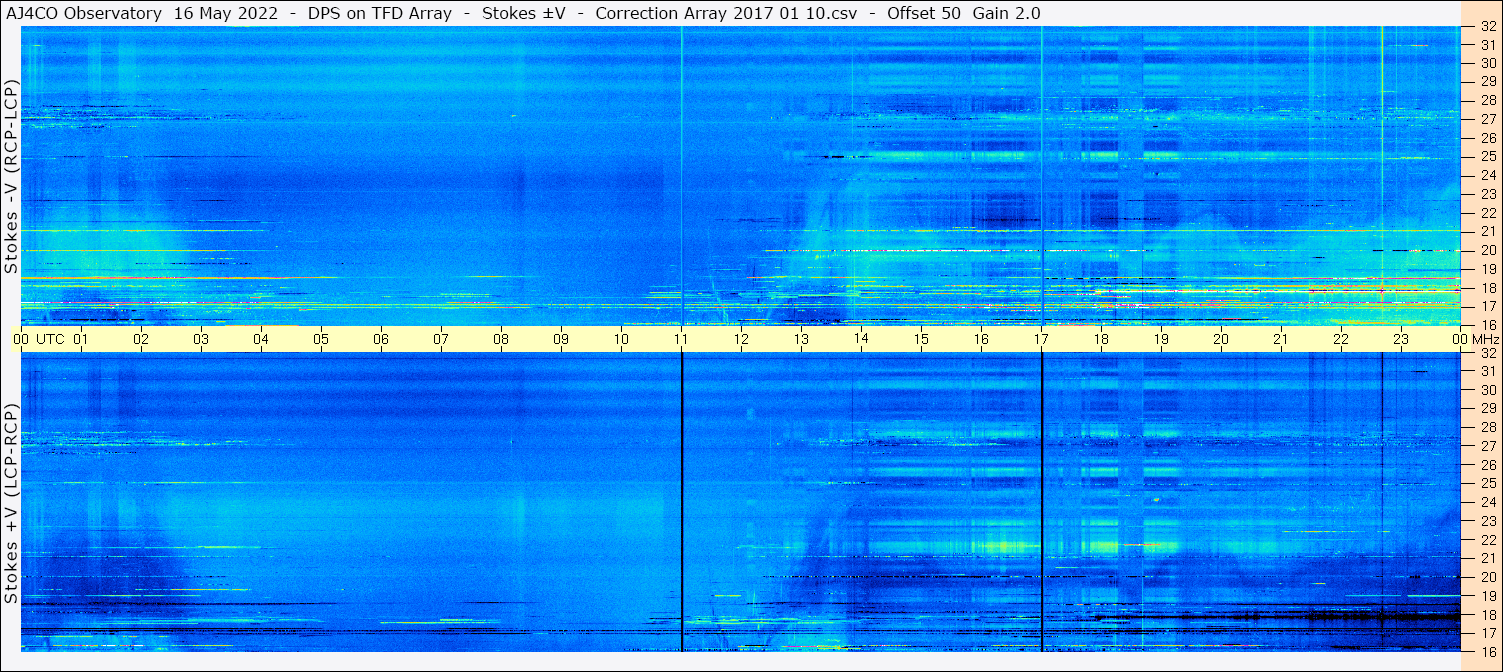
Task: Select the 21 hour mark on time axis
Action: pos(1281,339)
